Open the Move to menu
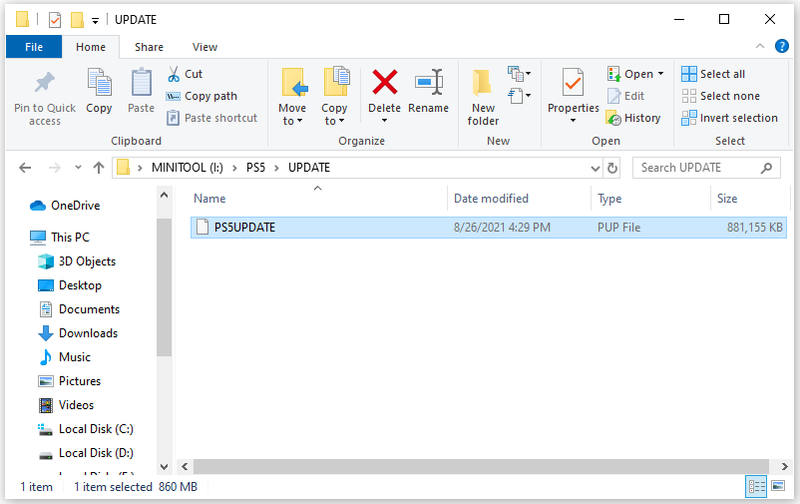The image size is (800, 504). pyautogui.click(x=292, y=97)
